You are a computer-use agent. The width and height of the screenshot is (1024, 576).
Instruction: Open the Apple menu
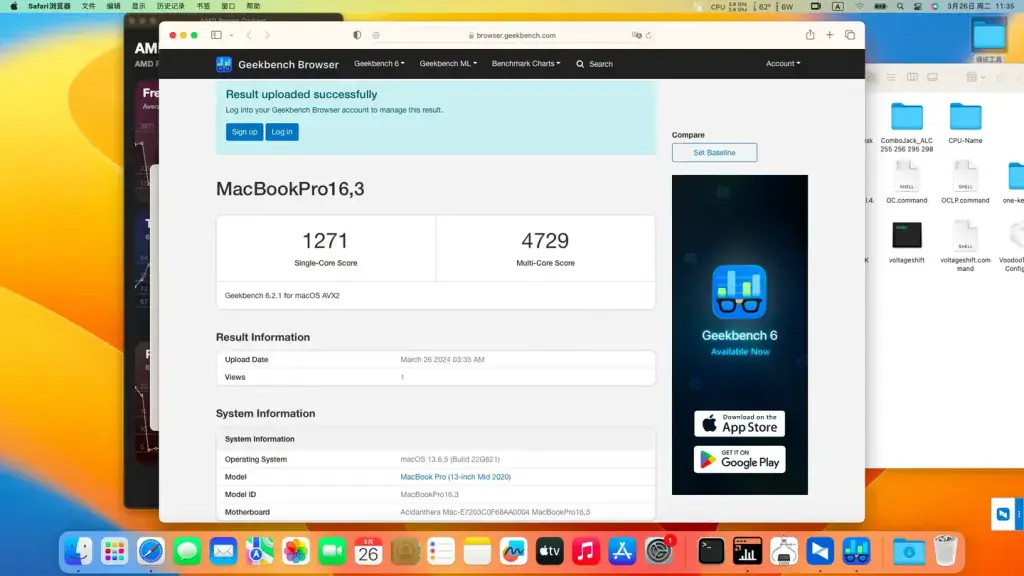click(x=14, y=6)
